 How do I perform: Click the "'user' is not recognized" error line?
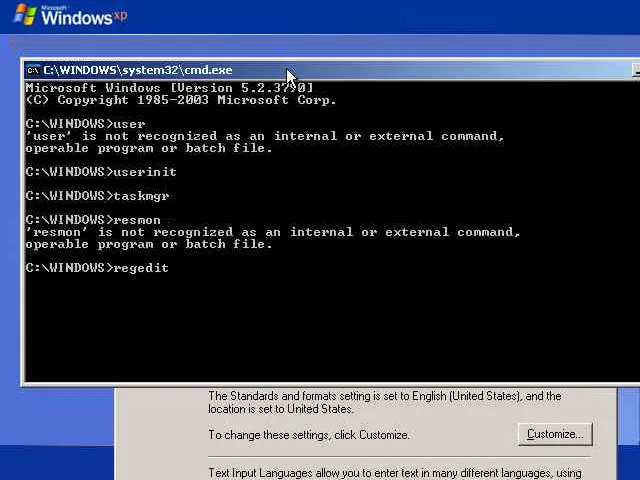265,136
